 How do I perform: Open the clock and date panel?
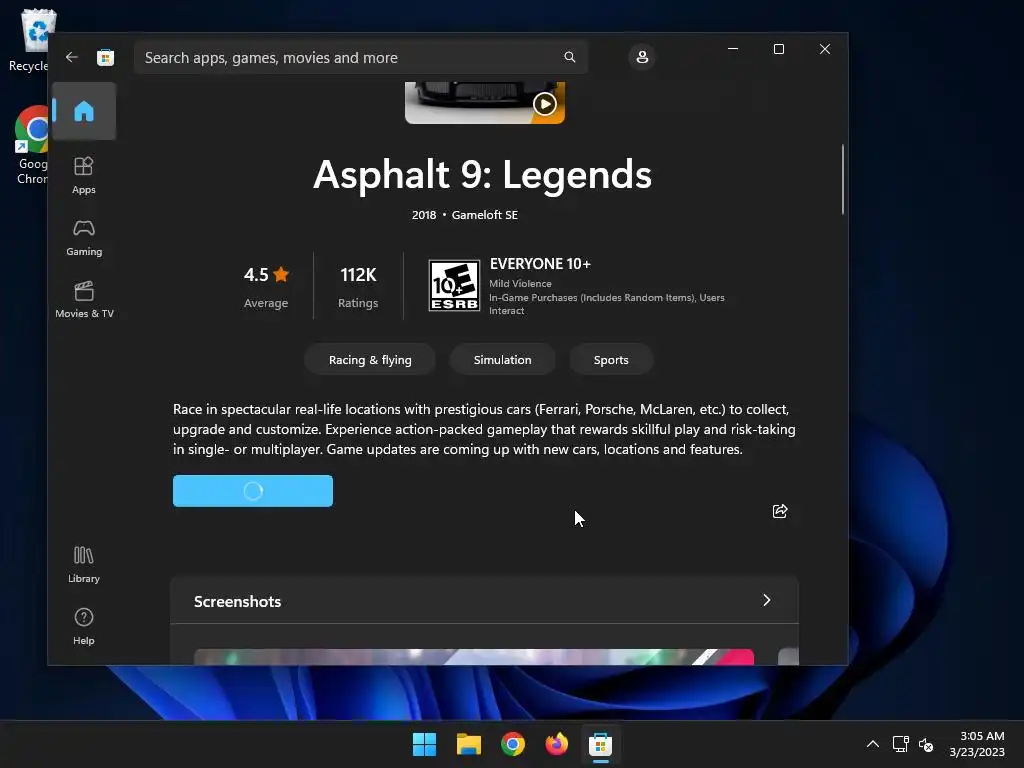click(x=977, y=744)
